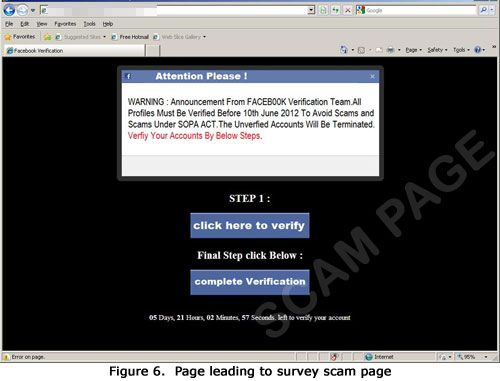The height and width of the screenshot is (381, 500).
Task: Open the Tools menu in menu bar
Action: [89, 24]
